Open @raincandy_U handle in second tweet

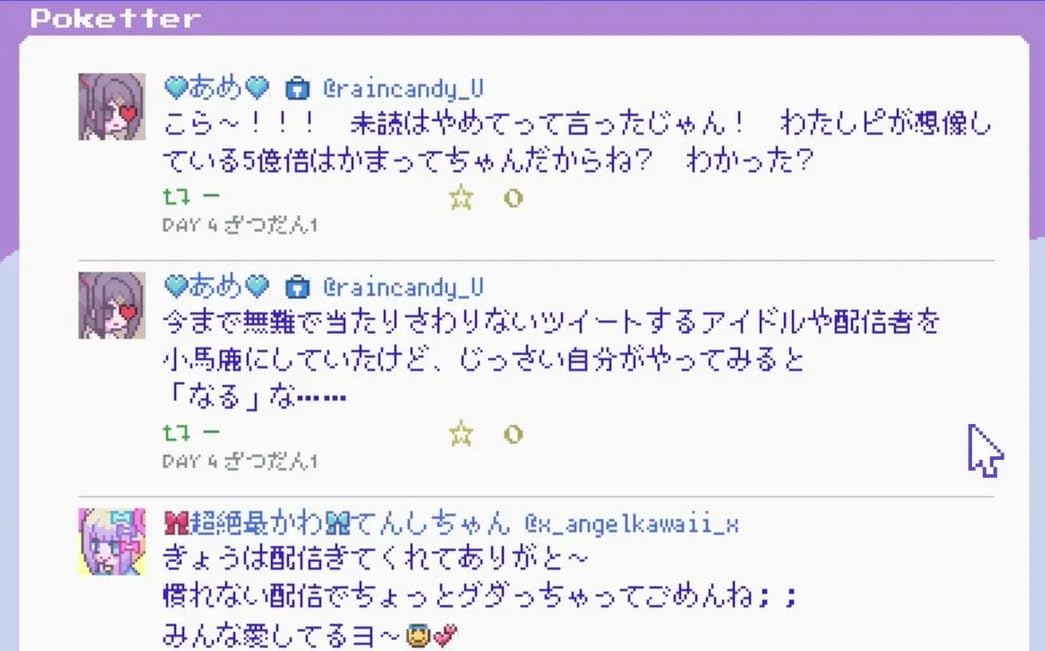coord(403,287)
